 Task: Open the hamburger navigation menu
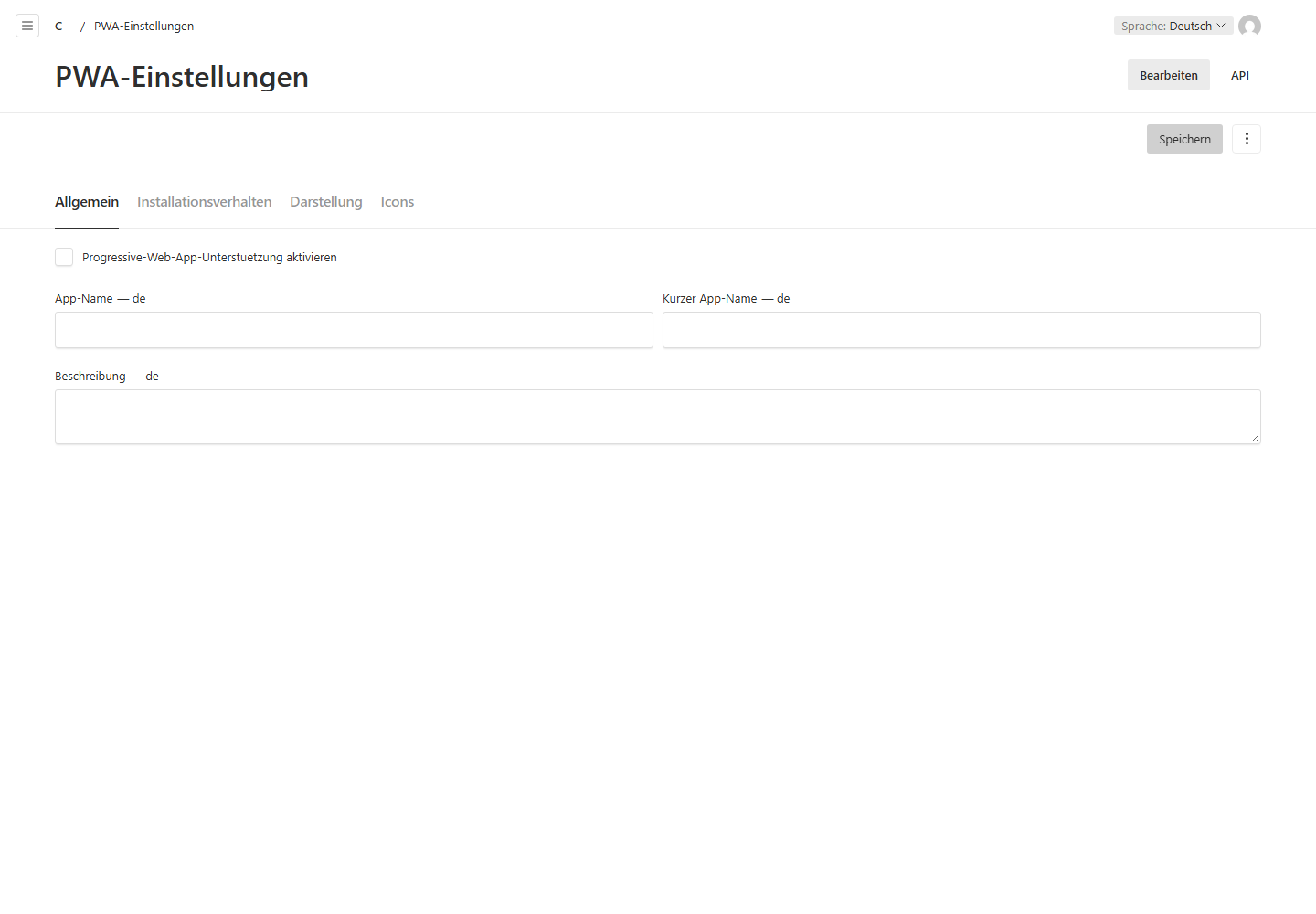(x=27, y=26)
